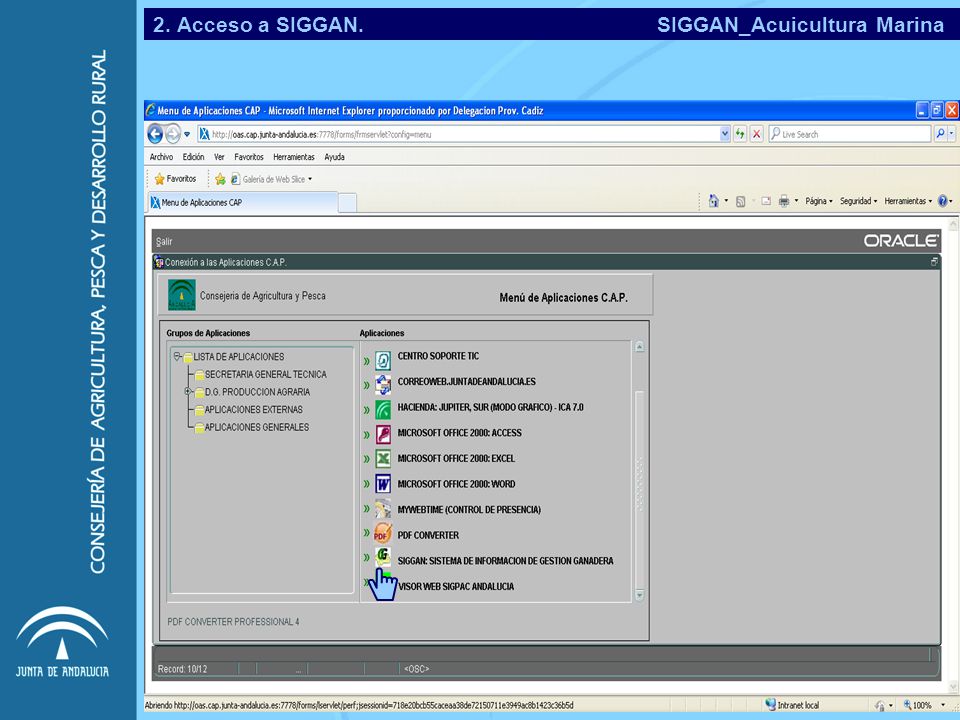Viewport: 960px width, 720px height.
Task: Go to the Home page icon
Action: point(713,201)
